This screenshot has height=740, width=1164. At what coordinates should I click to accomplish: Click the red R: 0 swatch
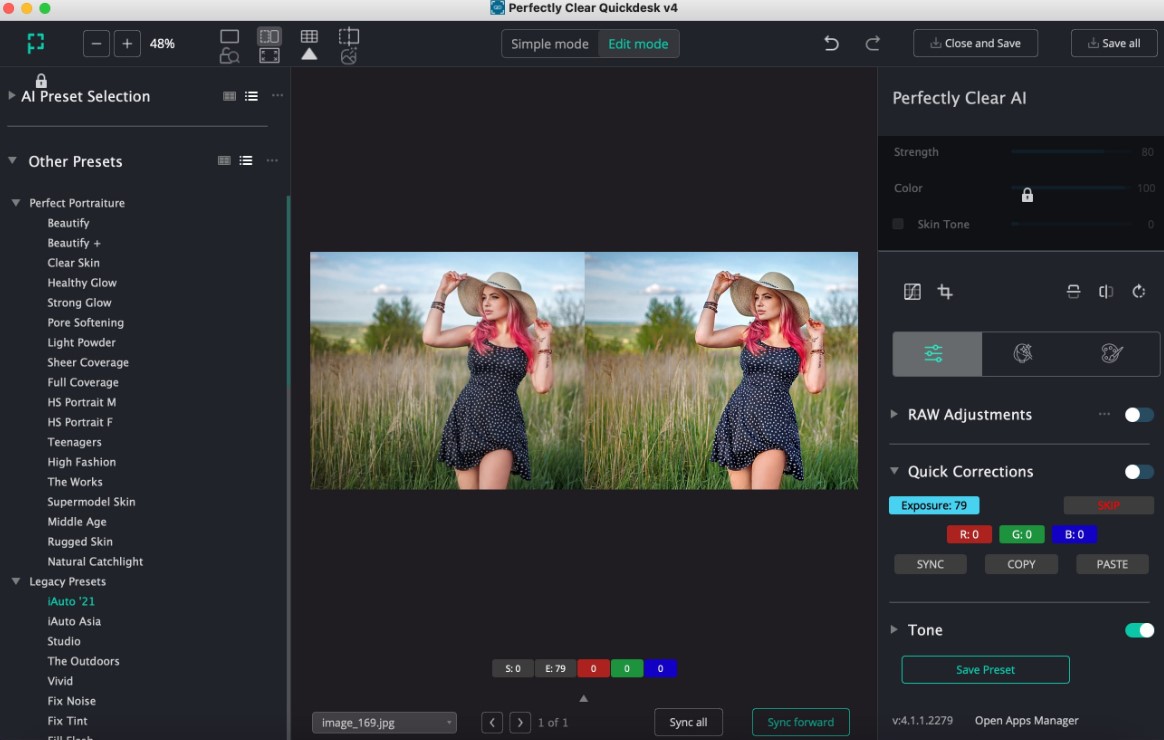click(x=969, y=534)
